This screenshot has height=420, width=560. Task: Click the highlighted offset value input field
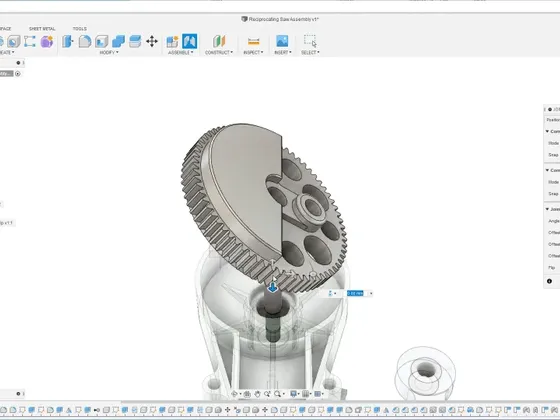tap(355, 294)
